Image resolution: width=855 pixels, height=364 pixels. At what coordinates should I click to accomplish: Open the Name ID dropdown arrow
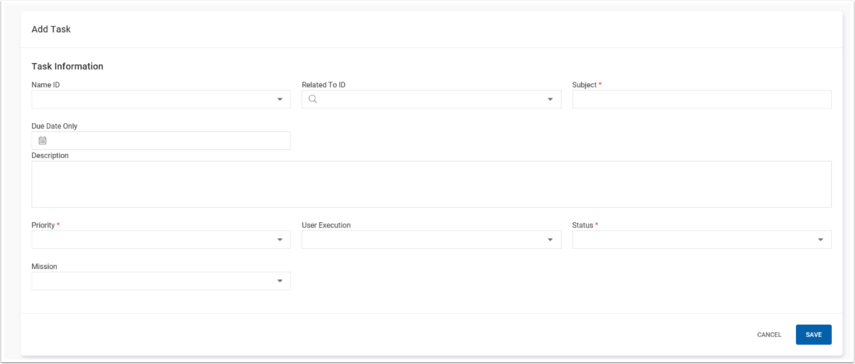(280, 100)
